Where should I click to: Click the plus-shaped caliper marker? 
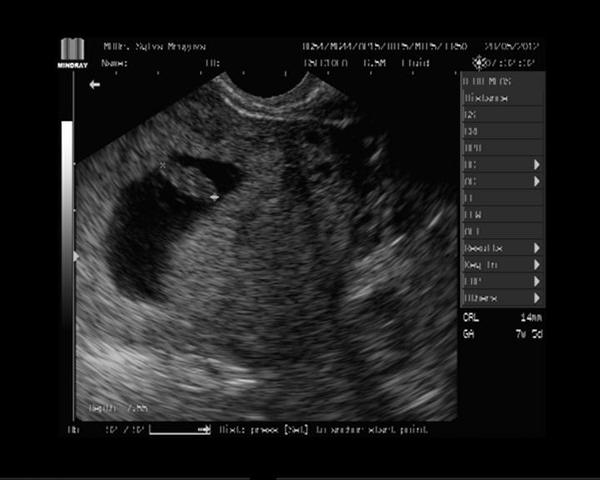tap(214, 197)
